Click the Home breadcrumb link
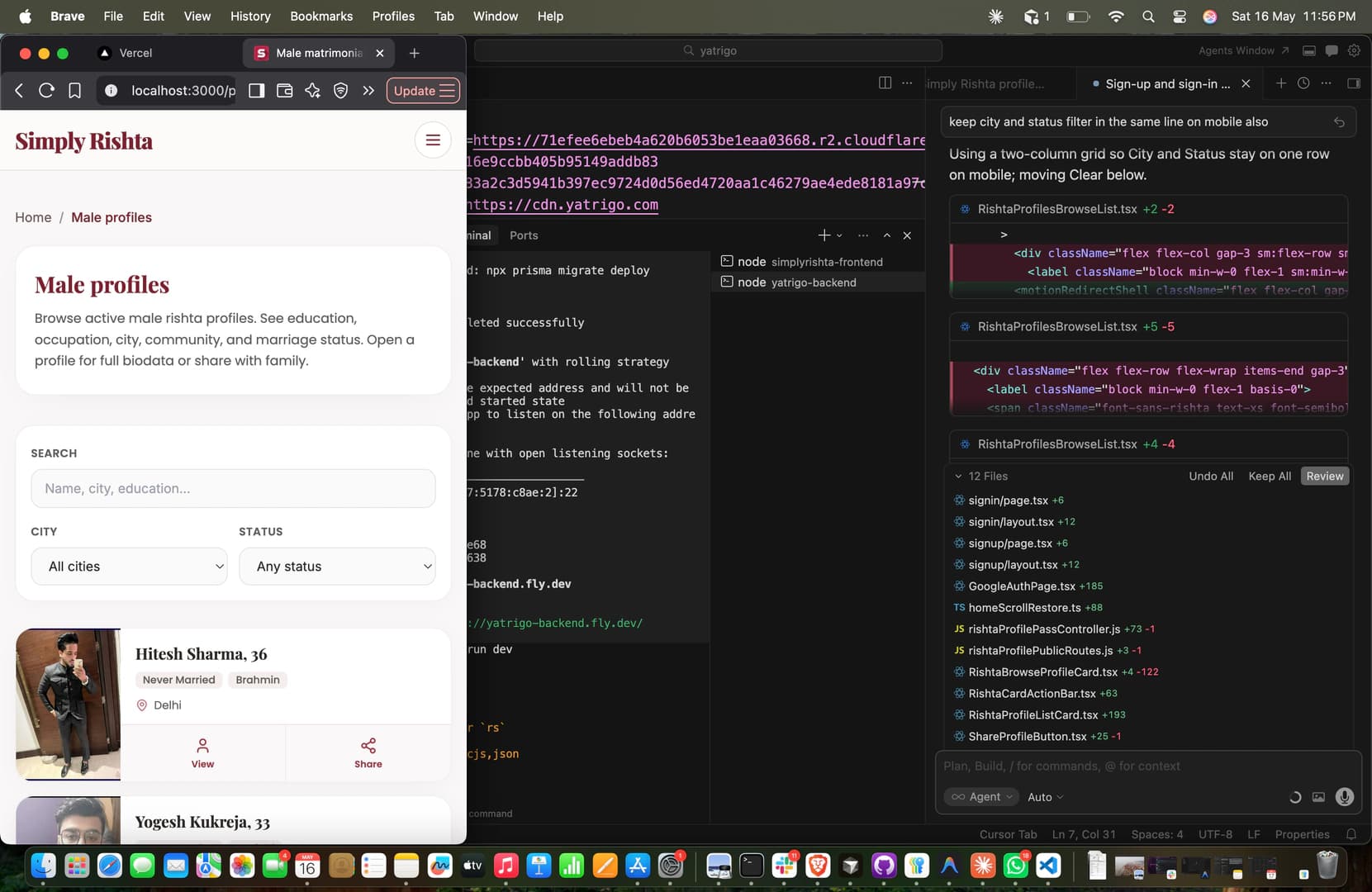Screen dimensions: 1372x892 pos(33,217)
